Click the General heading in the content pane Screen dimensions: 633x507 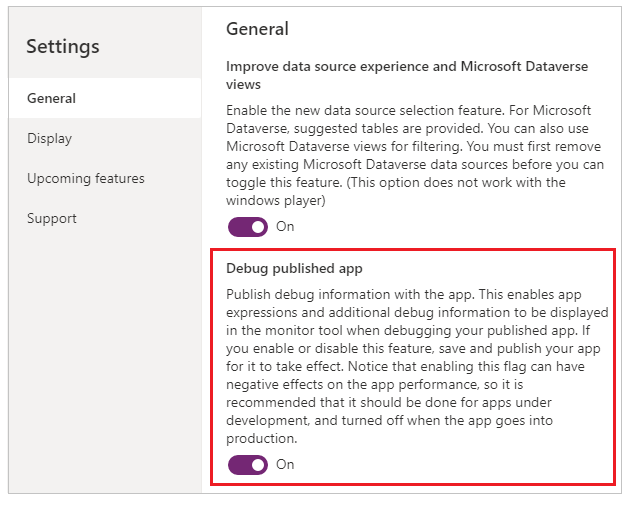(x=257, y=29)
